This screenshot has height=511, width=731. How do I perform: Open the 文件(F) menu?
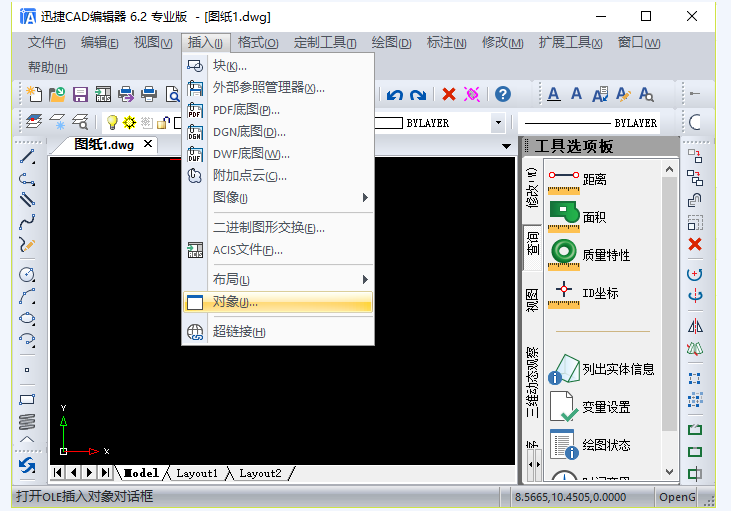(47, 43)
